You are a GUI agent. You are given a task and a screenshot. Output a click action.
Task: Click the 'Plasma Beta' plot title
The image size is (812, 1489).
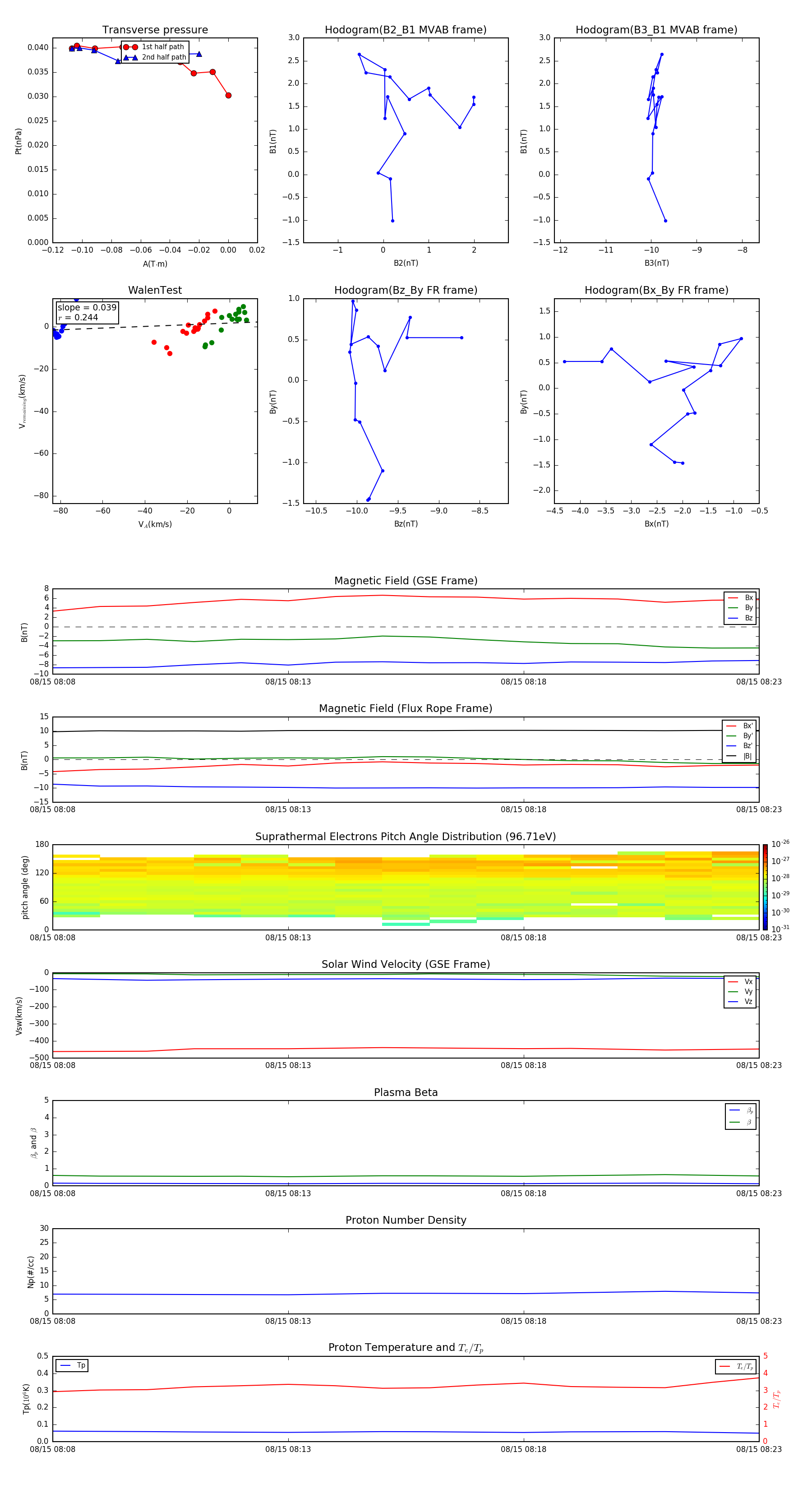(406, 1093)
